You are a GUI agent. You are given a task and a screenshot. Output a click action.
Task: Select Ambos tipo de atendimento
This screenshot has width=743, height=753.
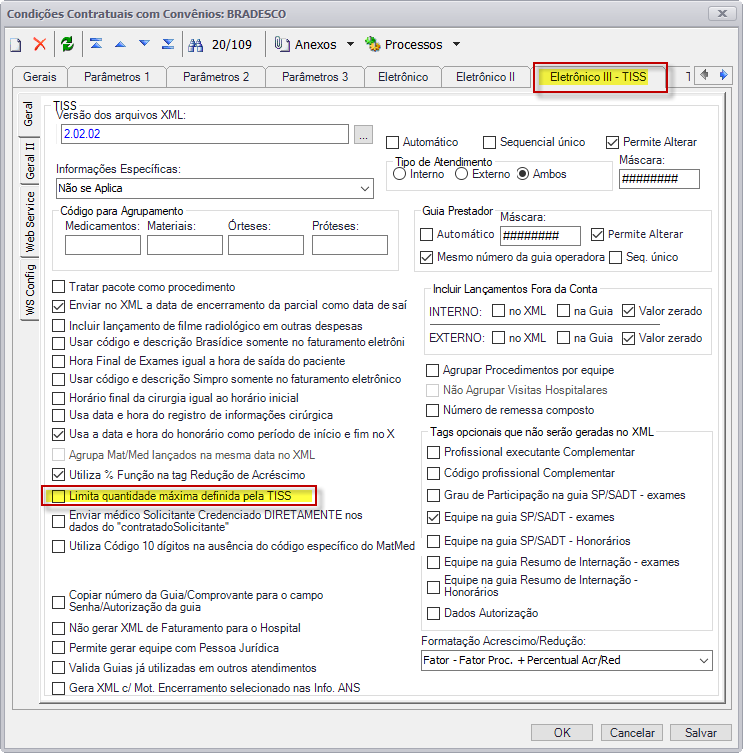[523, 174]
